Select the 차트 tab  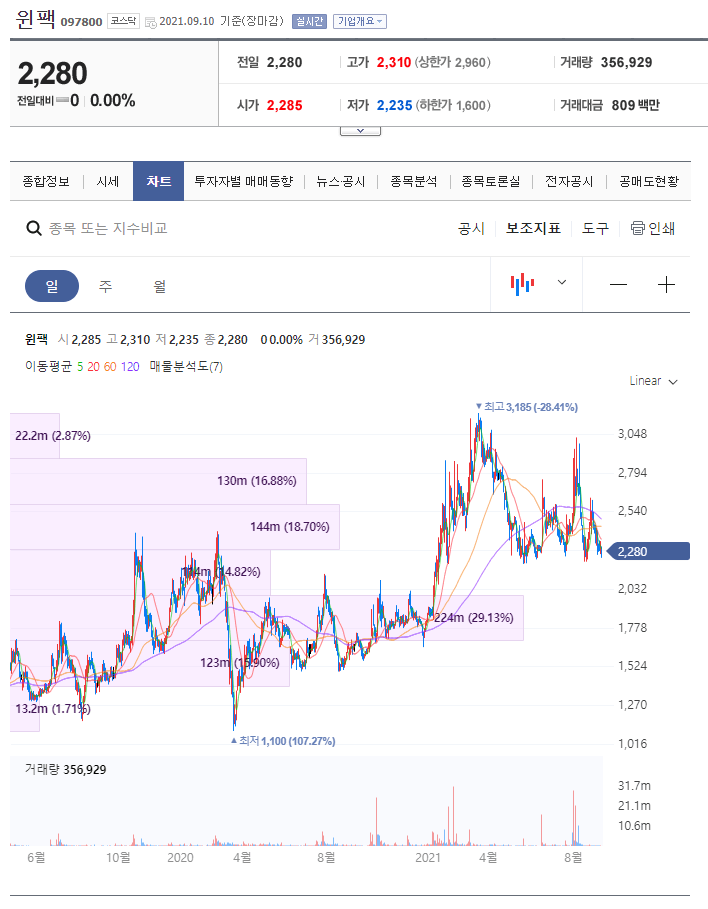pyautogui.click(x=158, y=181)
